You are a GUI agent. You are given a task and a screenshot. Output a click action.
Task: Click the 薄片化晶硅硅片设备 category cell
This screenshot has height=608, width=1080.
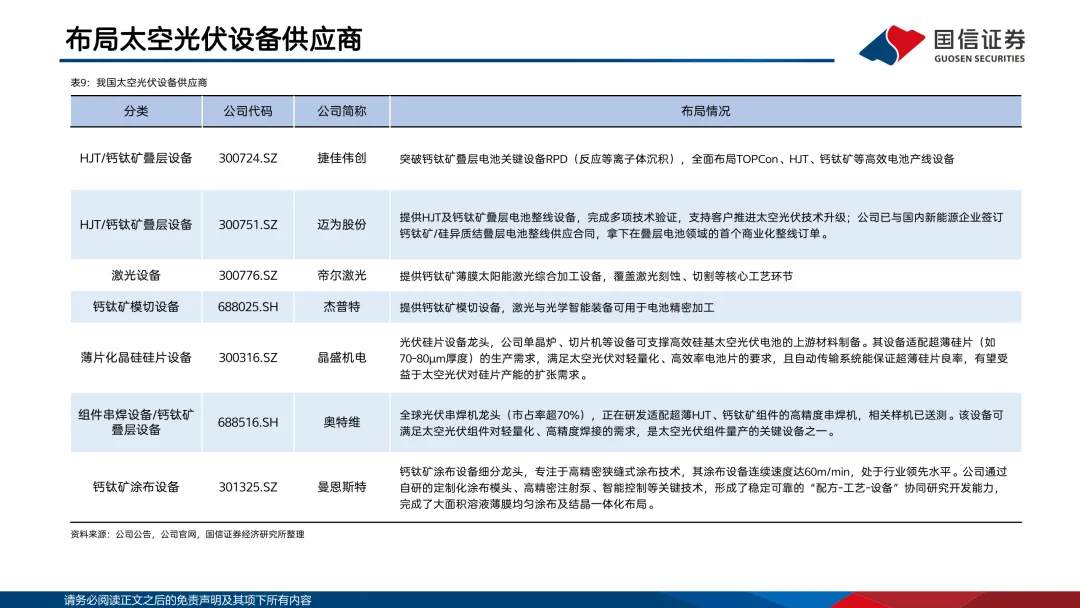tap(136, 357)
